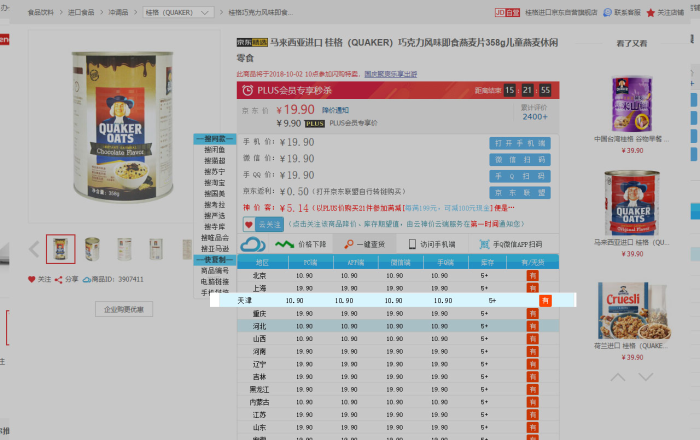Click the 京东联盟 button
The height and width of the screenshot is (440, 700).
tap(520, 193)
